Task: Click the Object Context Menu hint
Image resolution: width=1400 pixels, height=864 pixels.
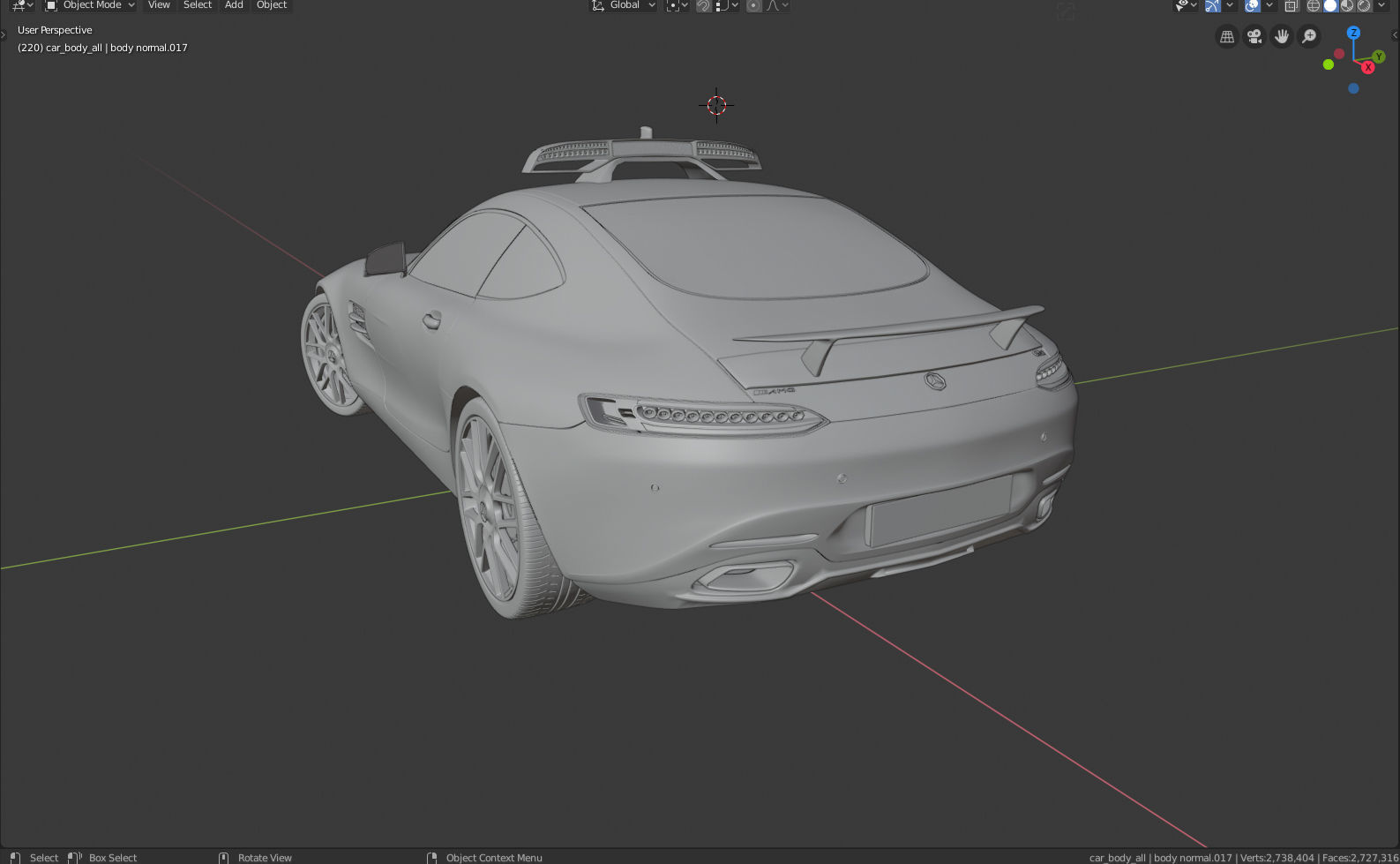Action: point(494,858)
